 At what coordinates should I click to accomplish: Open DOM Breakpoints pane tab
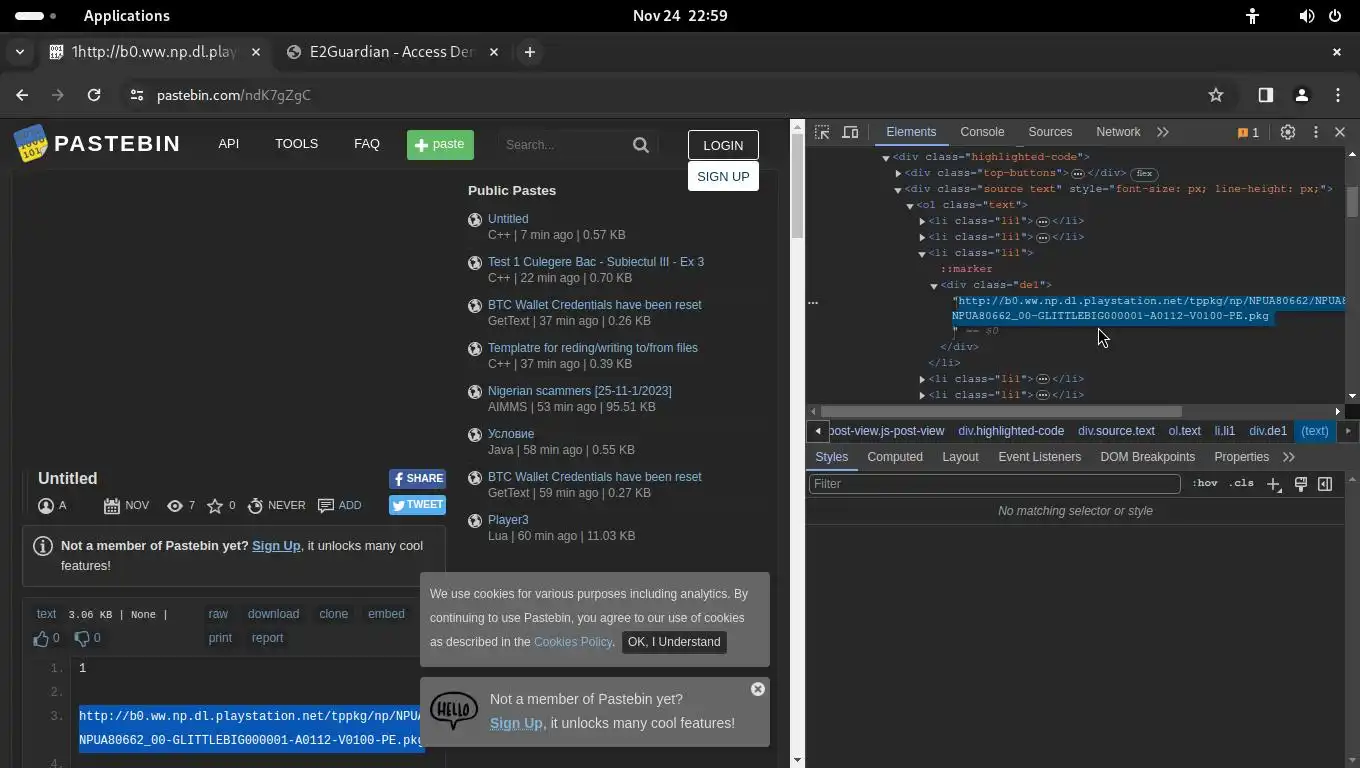point(1147,457)
